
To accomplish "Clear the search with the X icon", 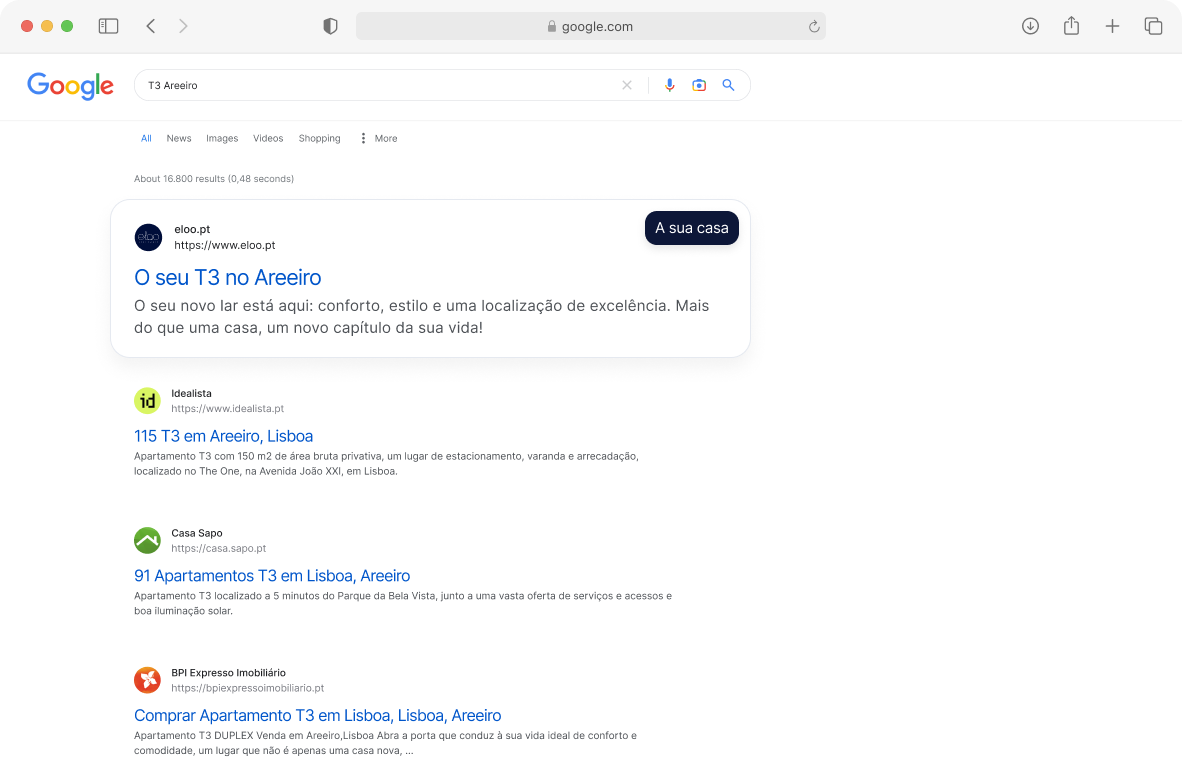I will pyautogui.click(x=626, y=85).
